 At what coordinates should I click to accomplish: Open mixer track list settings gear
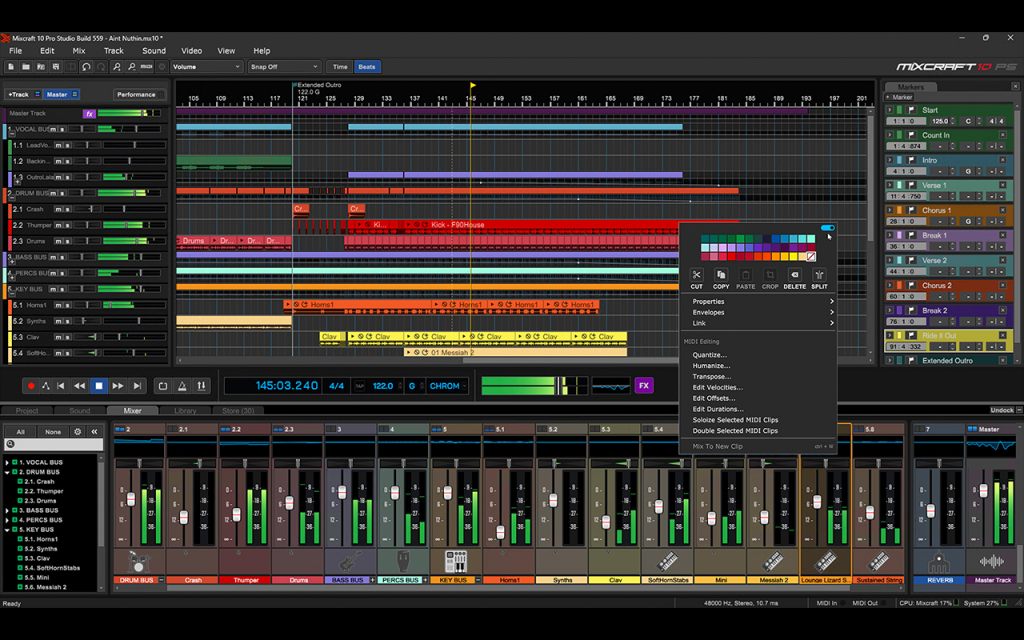(x=78, y=432)
